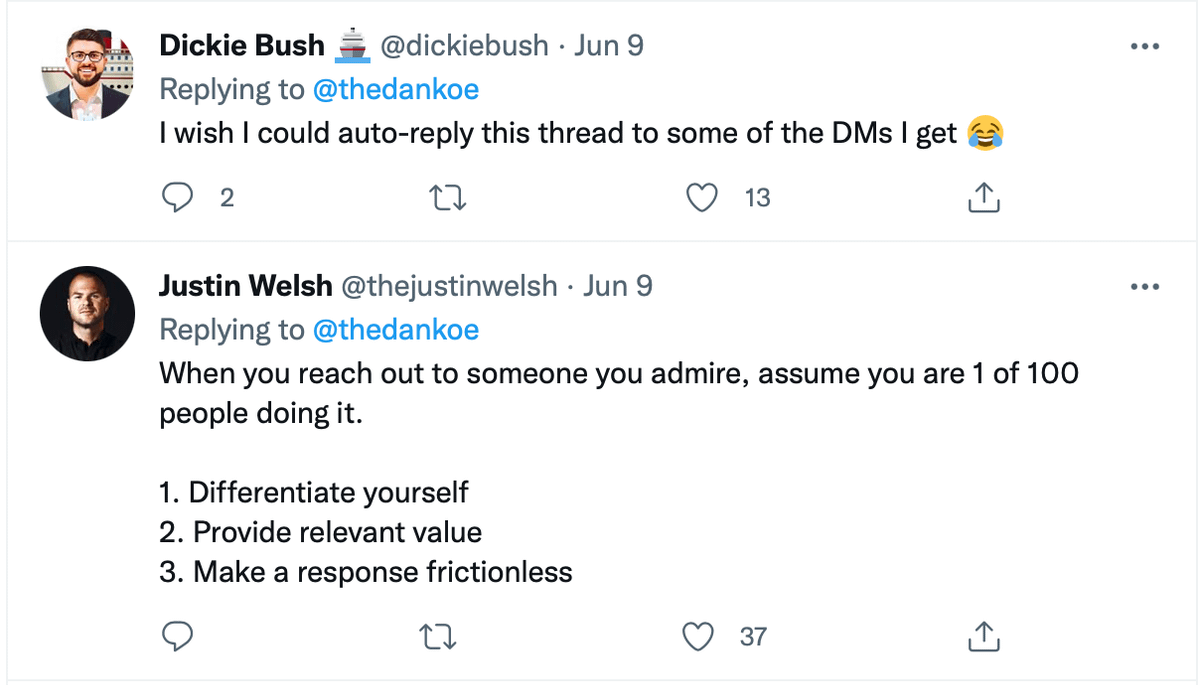The image size is (1200, 685).
Task: Open Justin Welsh's profile picture
Action: pyautogui.click(x=87, y=314)
